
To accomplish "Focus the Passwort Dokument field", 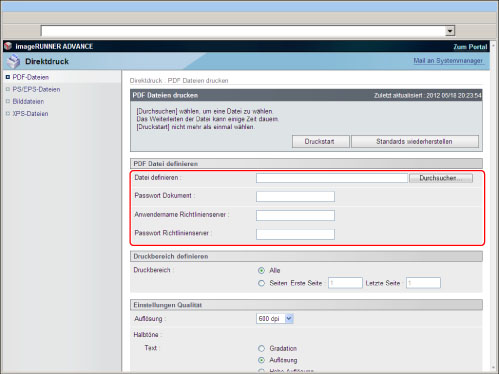I will [295, 196].
